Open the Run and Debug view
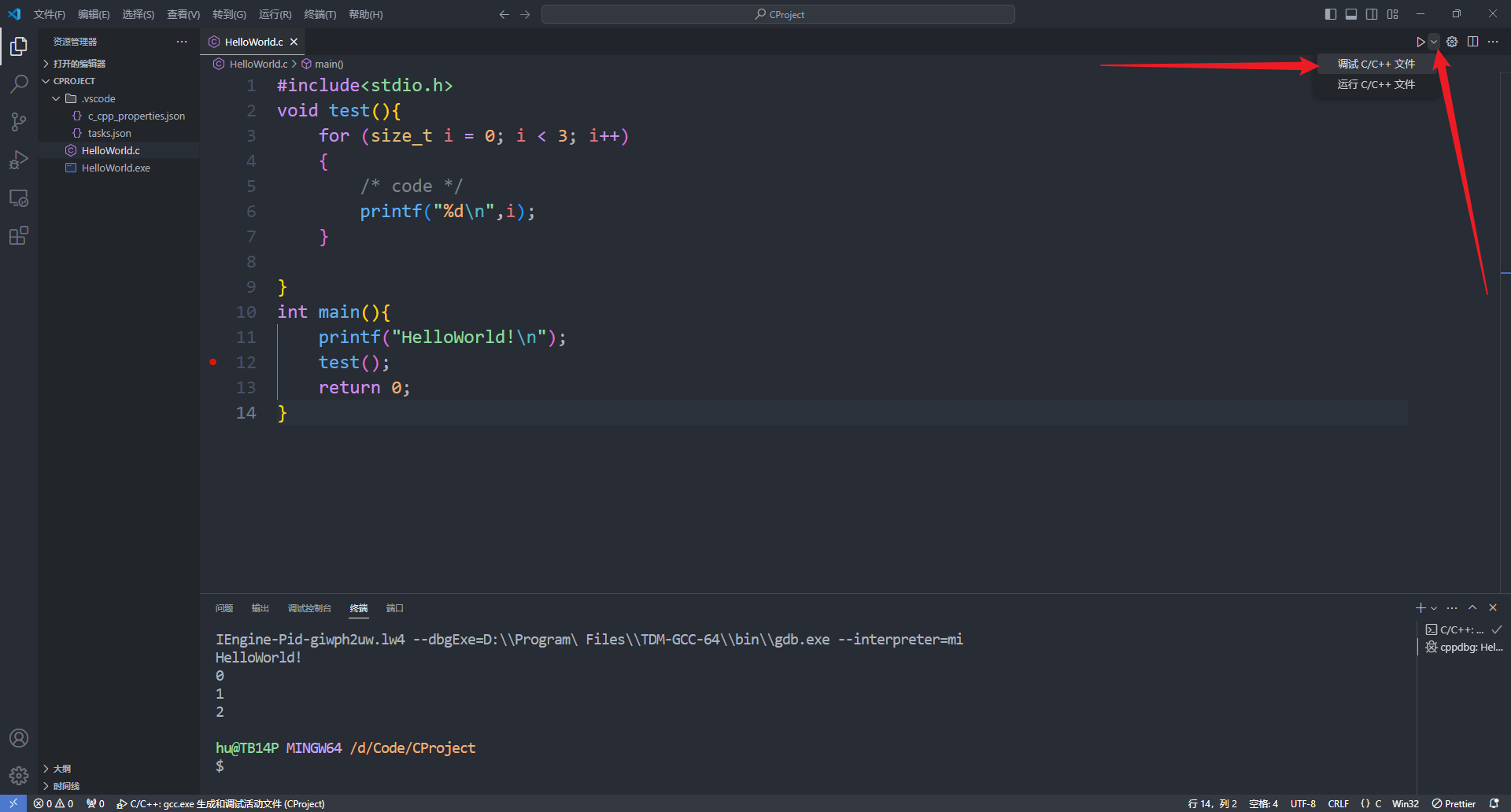Screen dimensions: 1511x812 [19, 160]
